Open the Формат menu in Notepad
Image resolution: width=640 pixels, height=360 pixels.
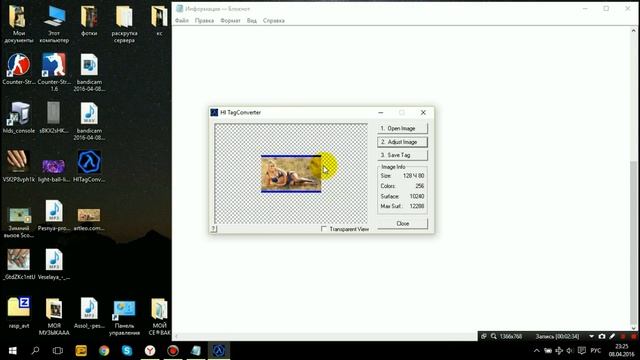pos(230,20)
